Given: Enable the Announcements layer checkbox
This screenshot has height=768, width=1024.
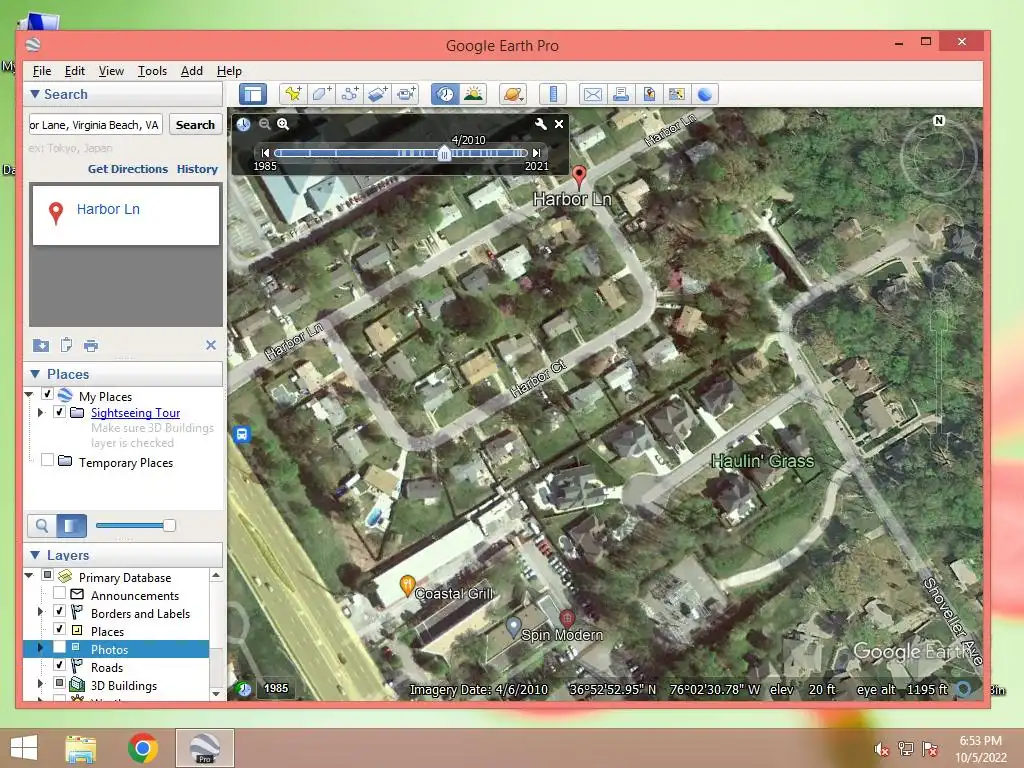Looking at the screenshot, I should point(59,593).
